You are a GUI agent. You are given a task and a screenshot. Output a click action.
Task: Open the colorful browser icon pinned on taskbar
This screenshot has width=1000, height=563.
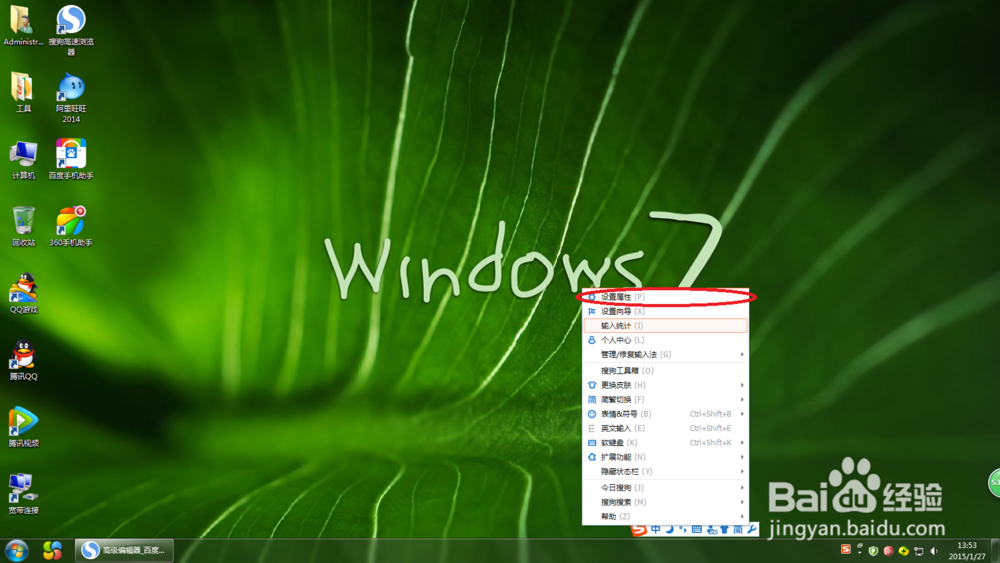52,550
